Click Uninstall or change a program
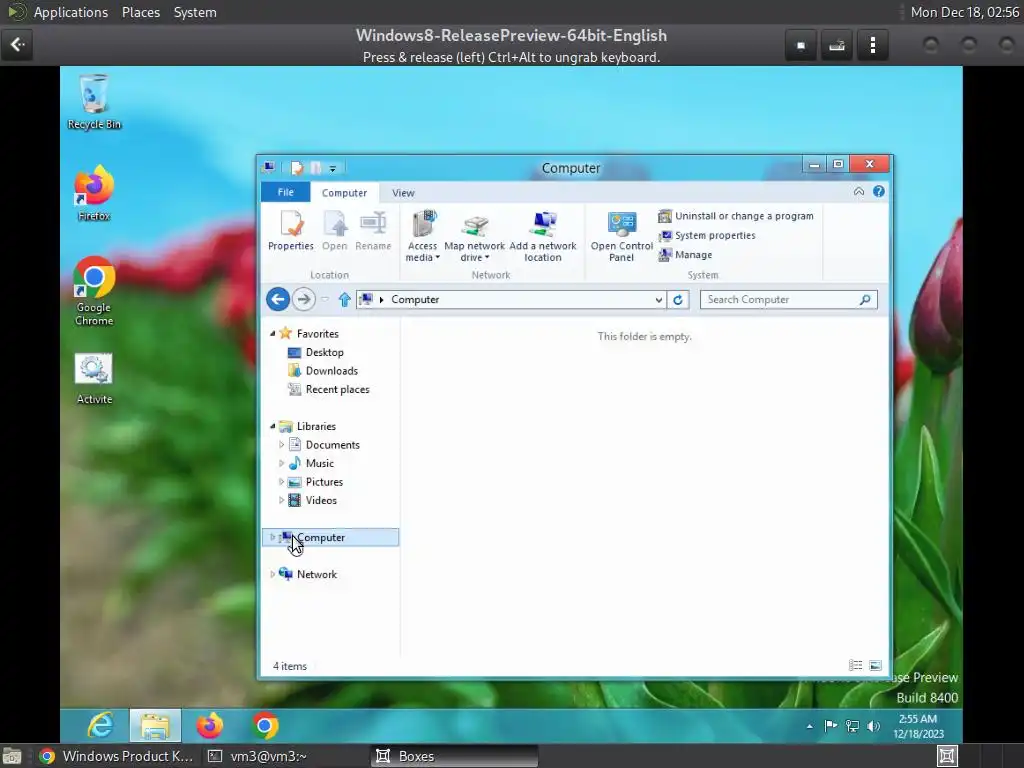Image resolution: width=1024 pixels, height=768 pixels. 736,216
